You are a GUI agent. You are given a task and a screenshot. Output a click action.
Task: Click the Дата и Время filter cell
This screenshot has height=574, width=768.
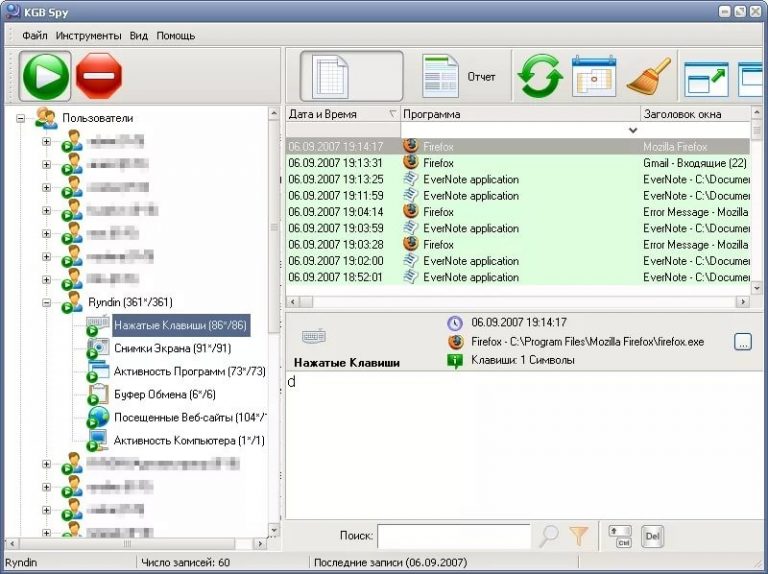pos(343,130)
